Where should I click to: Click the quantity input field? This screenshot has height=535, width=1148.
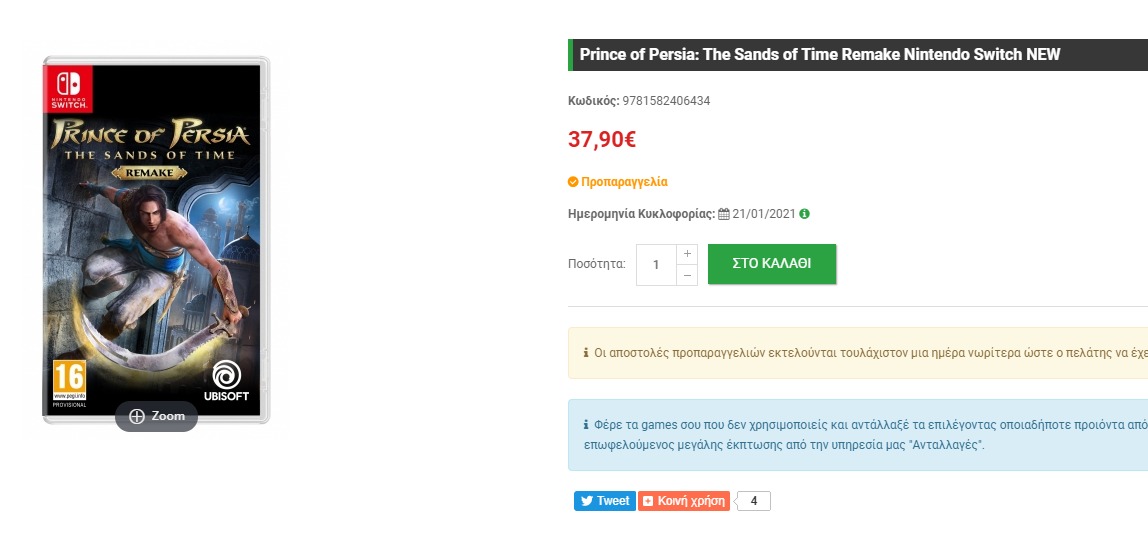tap(656, 265)
